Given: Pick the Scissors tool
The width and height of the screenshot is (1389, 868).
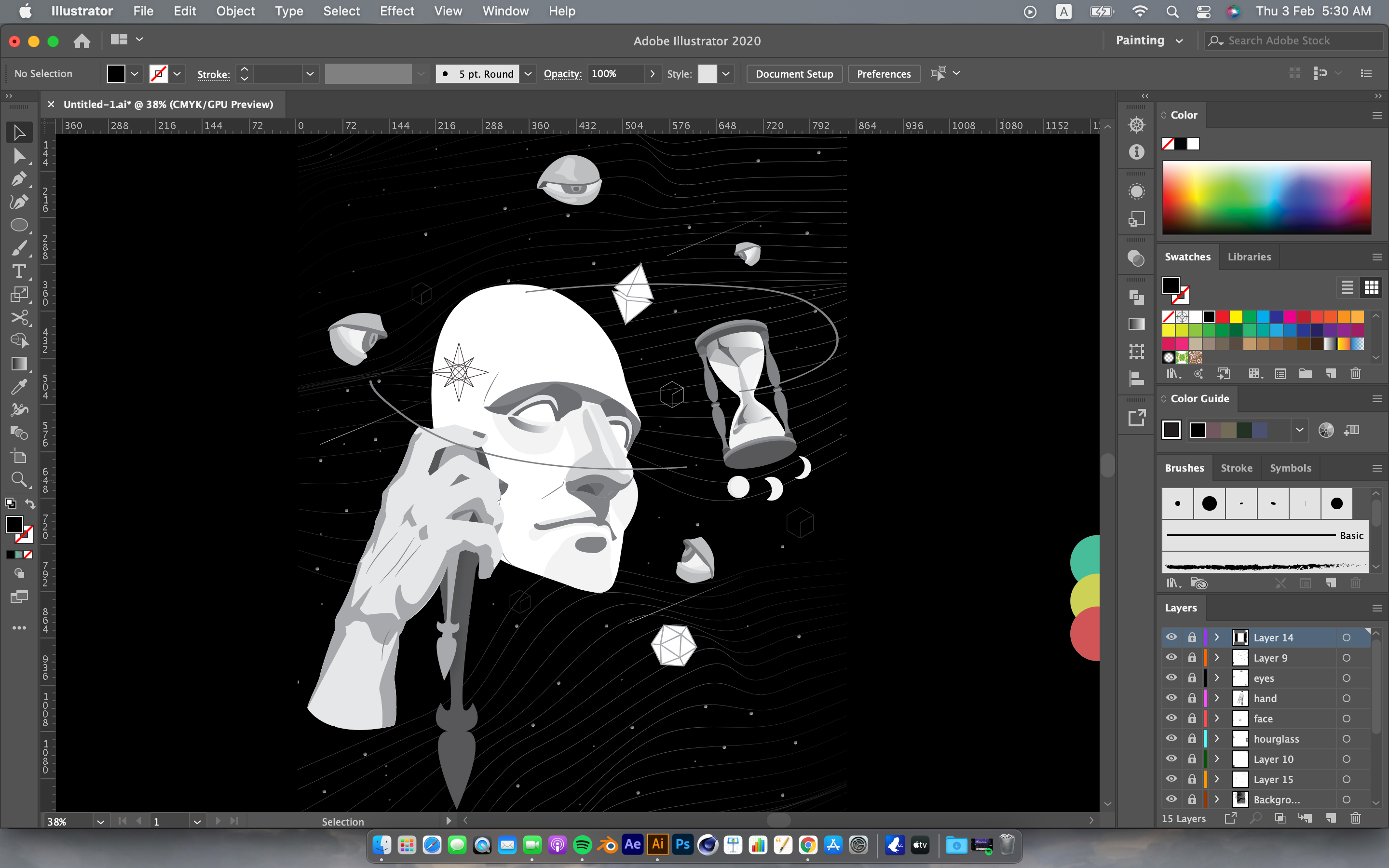Looking at the screenshot, I should pos(19,317).
